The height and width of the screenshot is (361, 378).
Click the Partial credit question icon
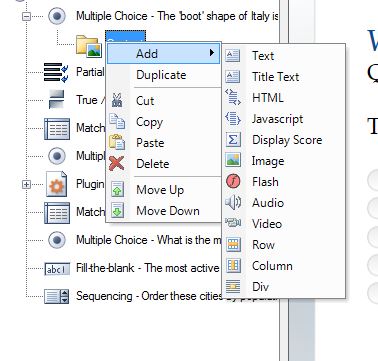coord(56,72)
